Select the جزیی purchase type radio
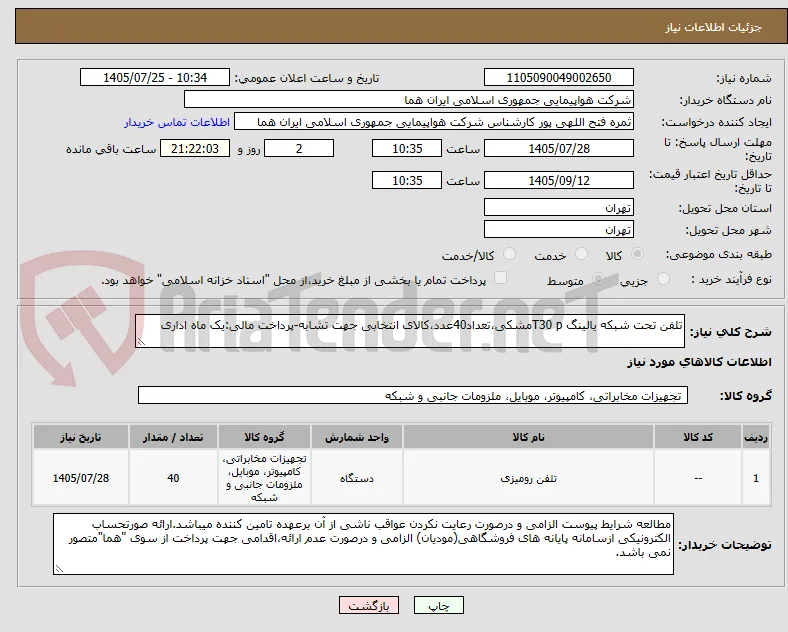Image resolution: width=788 pixels, height=632 pixels. 663,279
